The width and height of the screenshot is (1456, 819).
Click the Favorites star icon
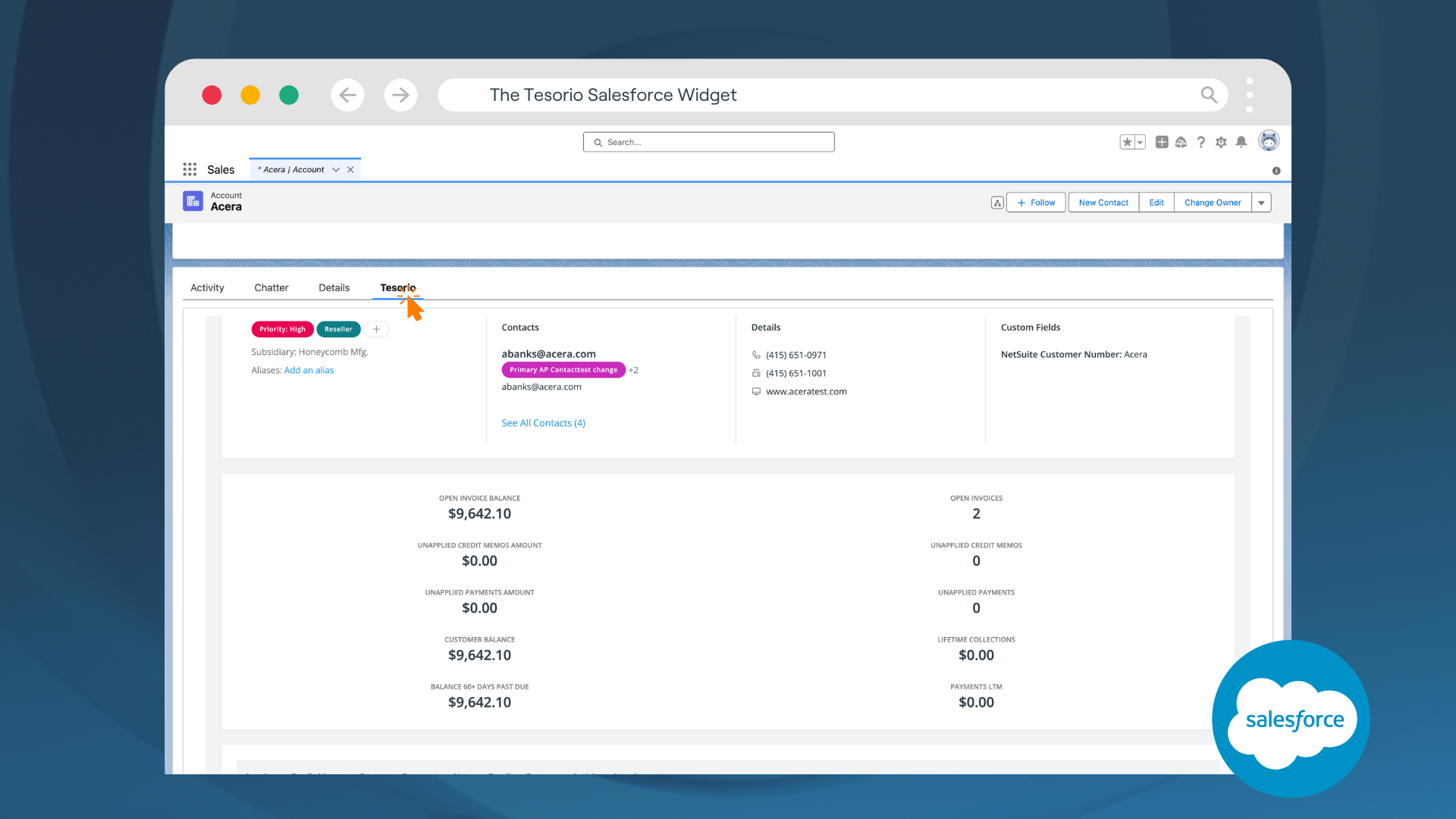(1127, 142)
